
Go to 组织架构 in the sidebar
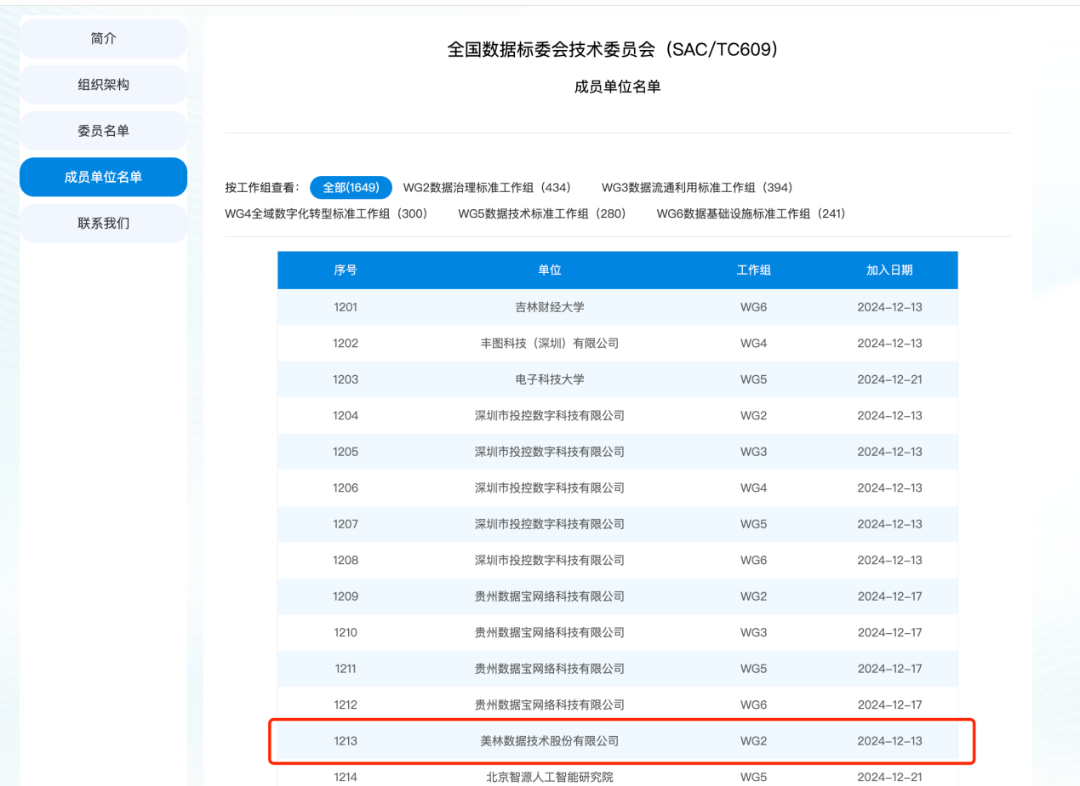tap(103, 85)
